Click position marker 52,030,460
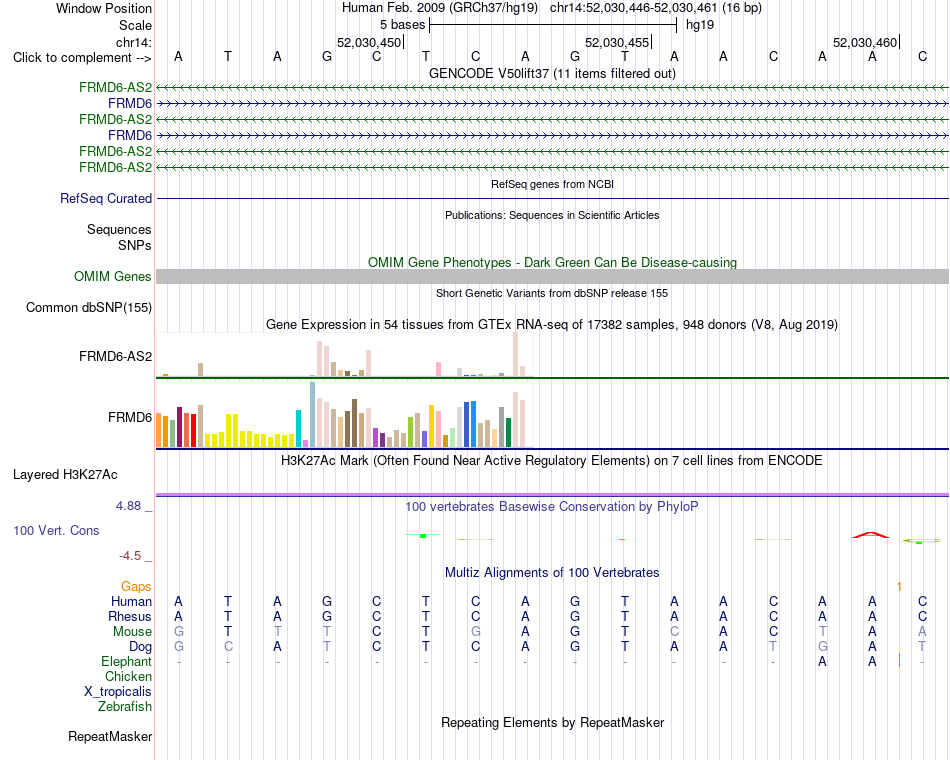The image size is (950, 760). click(x=865, y=42)
